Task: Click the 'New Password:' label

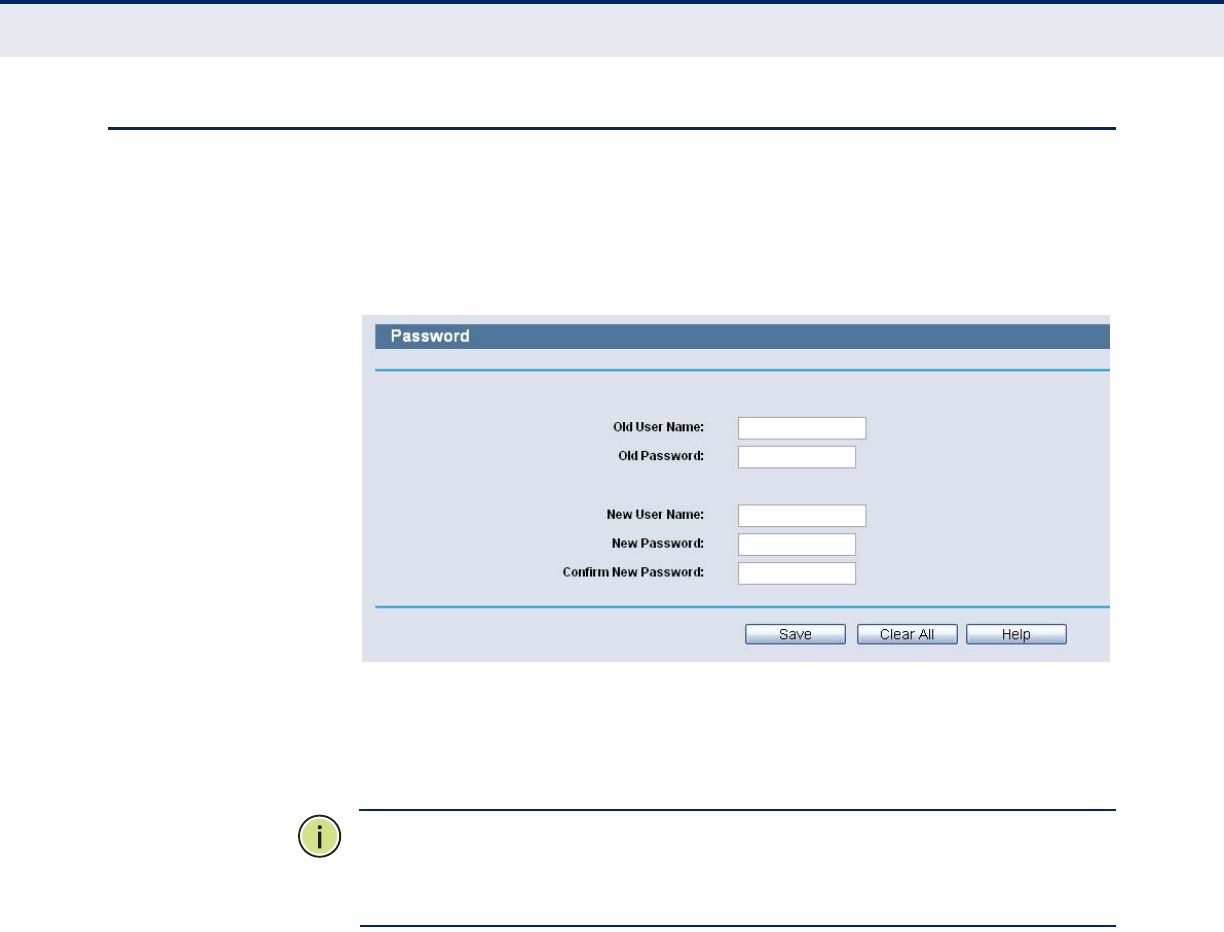Action: 658,543
